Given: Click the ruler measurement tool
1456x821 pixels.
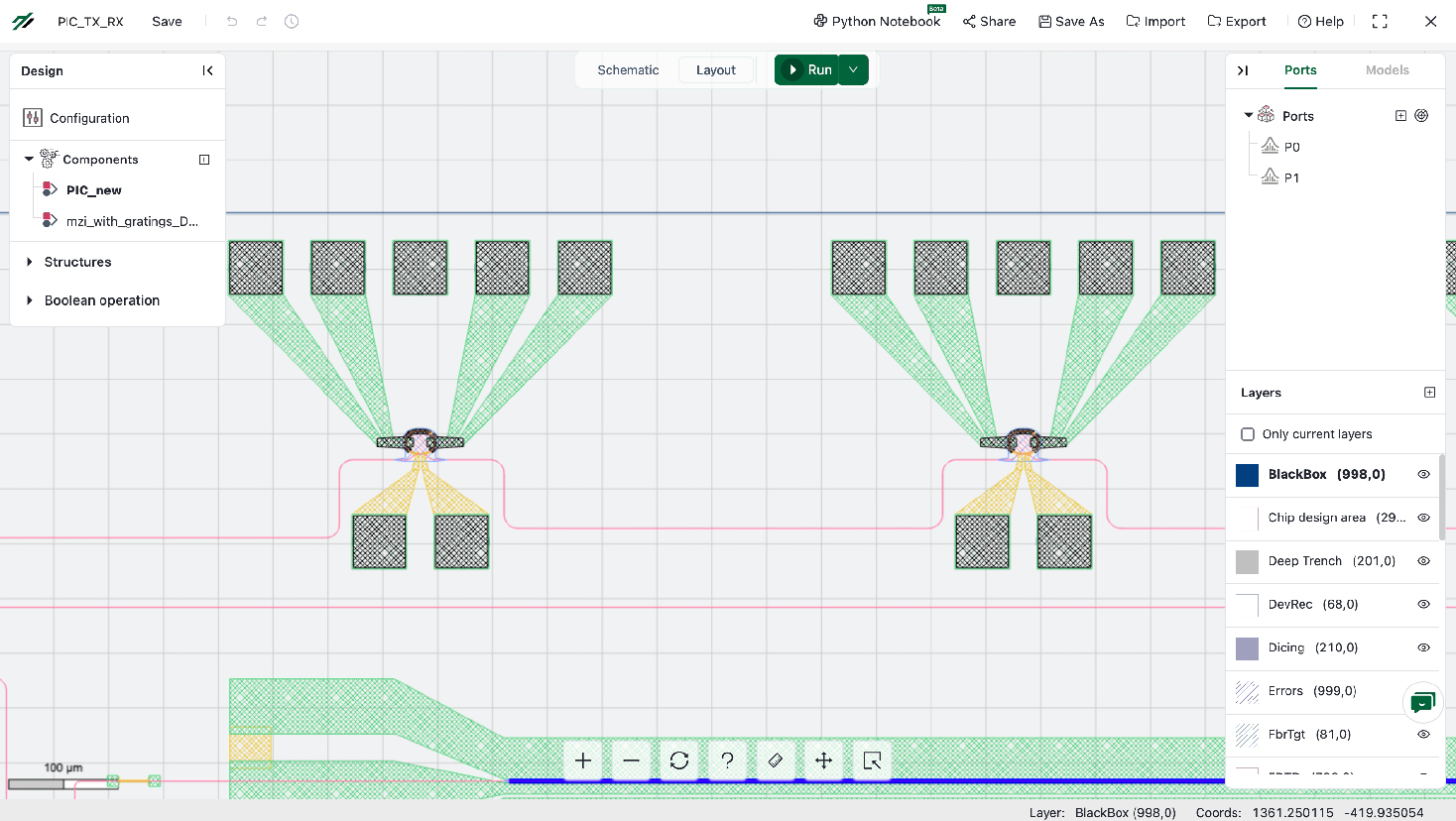Looking at the screenshot, I should (776, 761).
